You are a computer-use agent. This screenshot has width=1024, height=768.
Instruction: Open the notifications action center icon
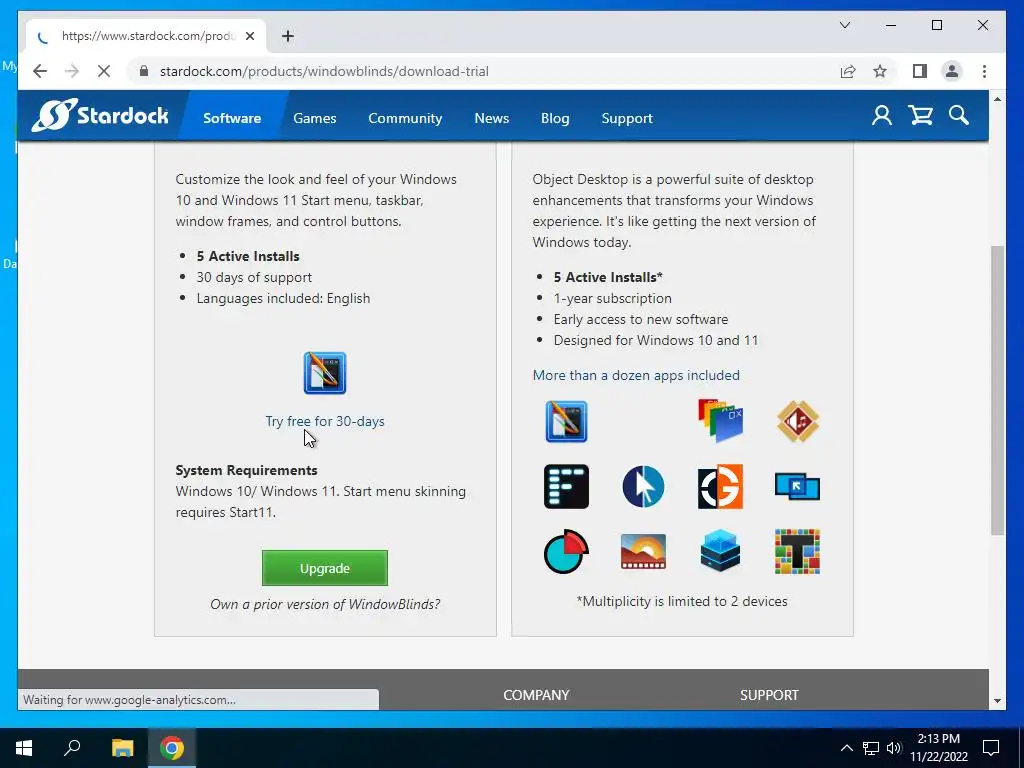[x=991, y=748]
